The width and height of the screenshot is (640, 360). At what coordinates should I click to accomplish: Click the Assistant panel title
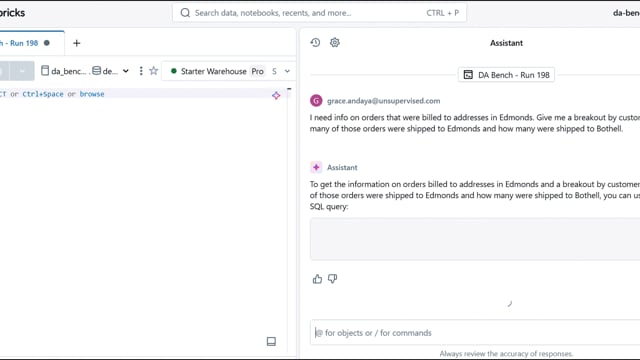pyautogui.click(x=506, y=43)
